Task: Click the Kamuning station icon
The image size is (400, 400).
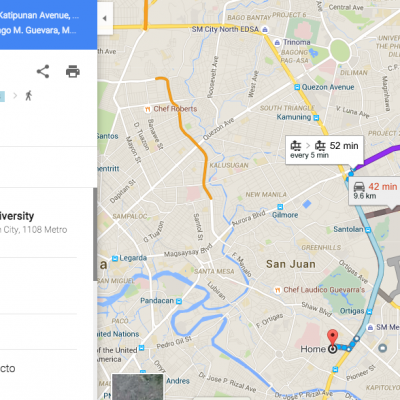Action: pyautogui.click(x=316, y=117)
